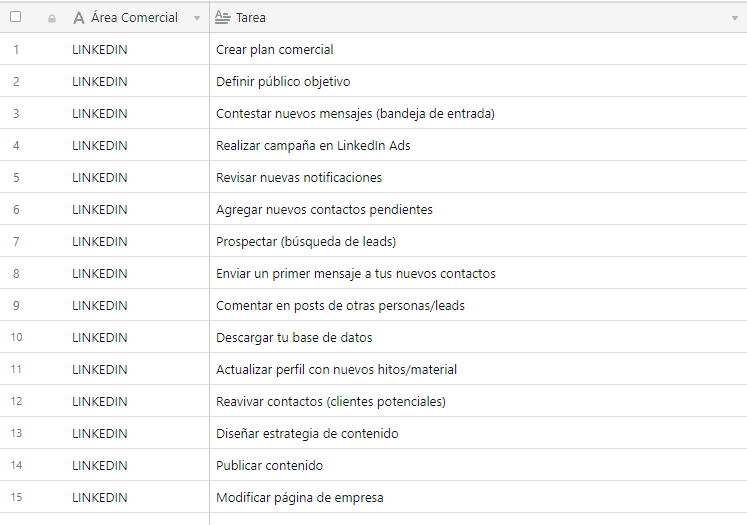Select 'Enviar un primer mensaje a tus nuevos contactos'
Image resolution: width=747 pixels, height=525 pixels.
(478, 273)
